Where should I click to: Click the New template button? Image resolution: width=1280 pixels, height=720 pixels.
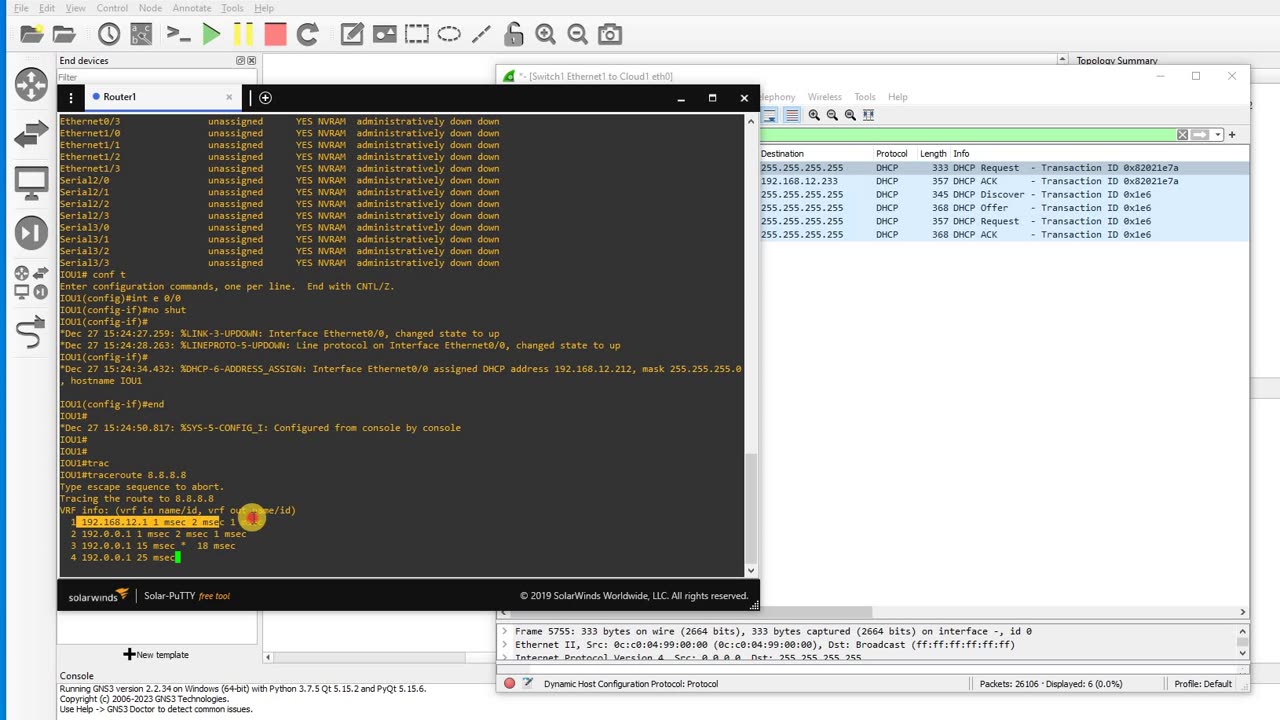(156, 654)
